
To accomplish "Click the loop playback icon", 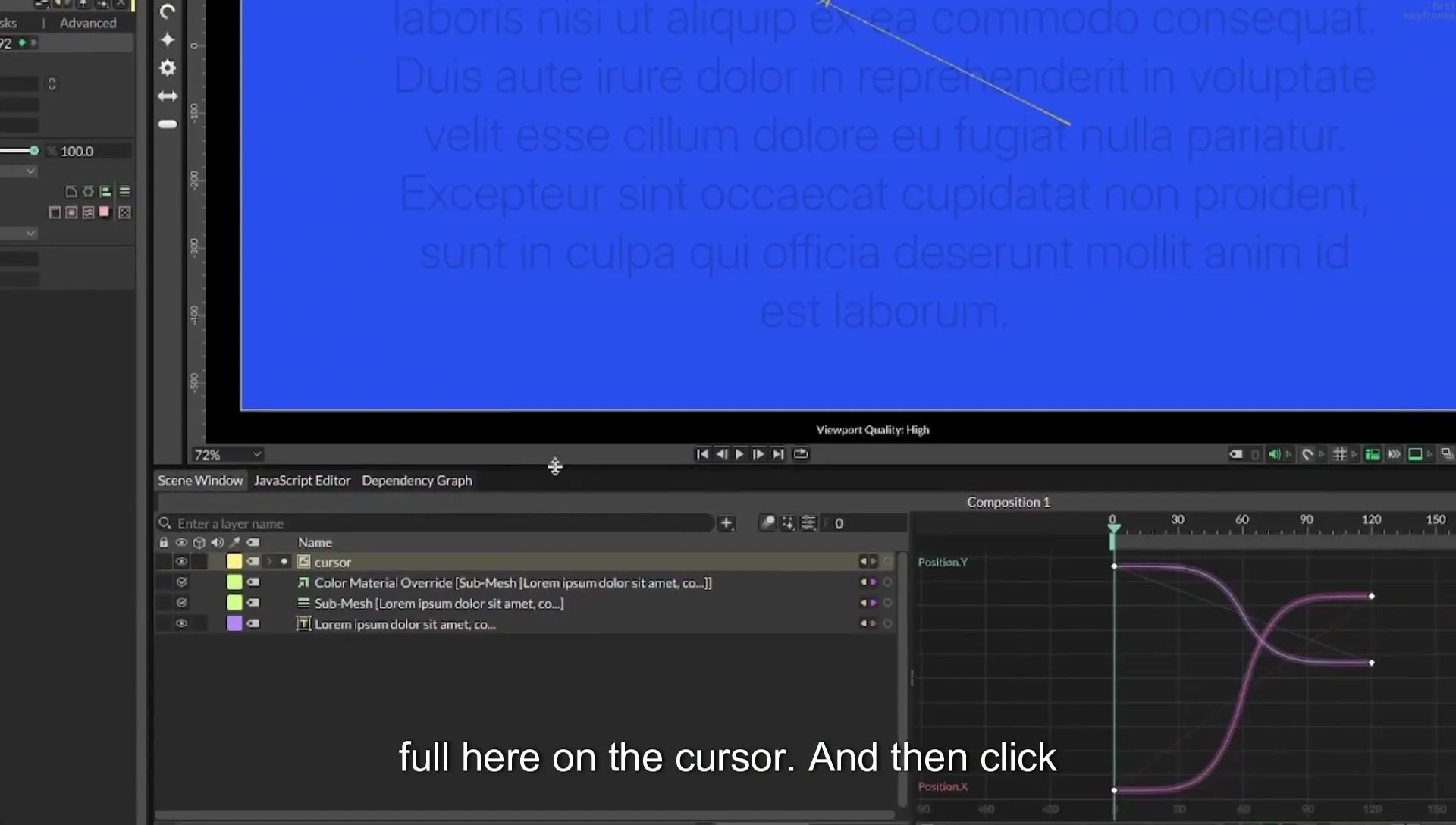I will click(801, 454).
